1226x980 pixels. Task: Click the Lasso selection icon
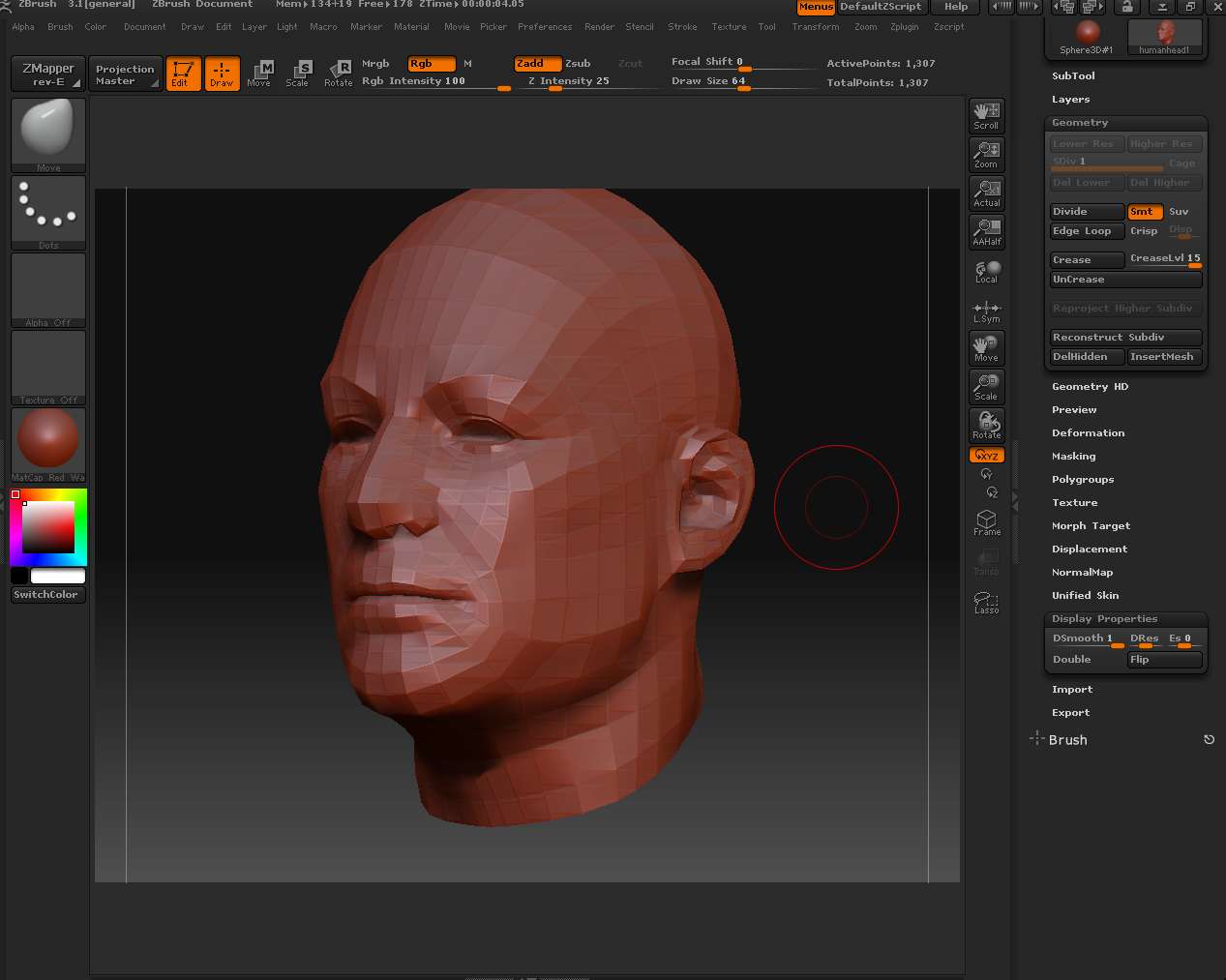point(986,603)
